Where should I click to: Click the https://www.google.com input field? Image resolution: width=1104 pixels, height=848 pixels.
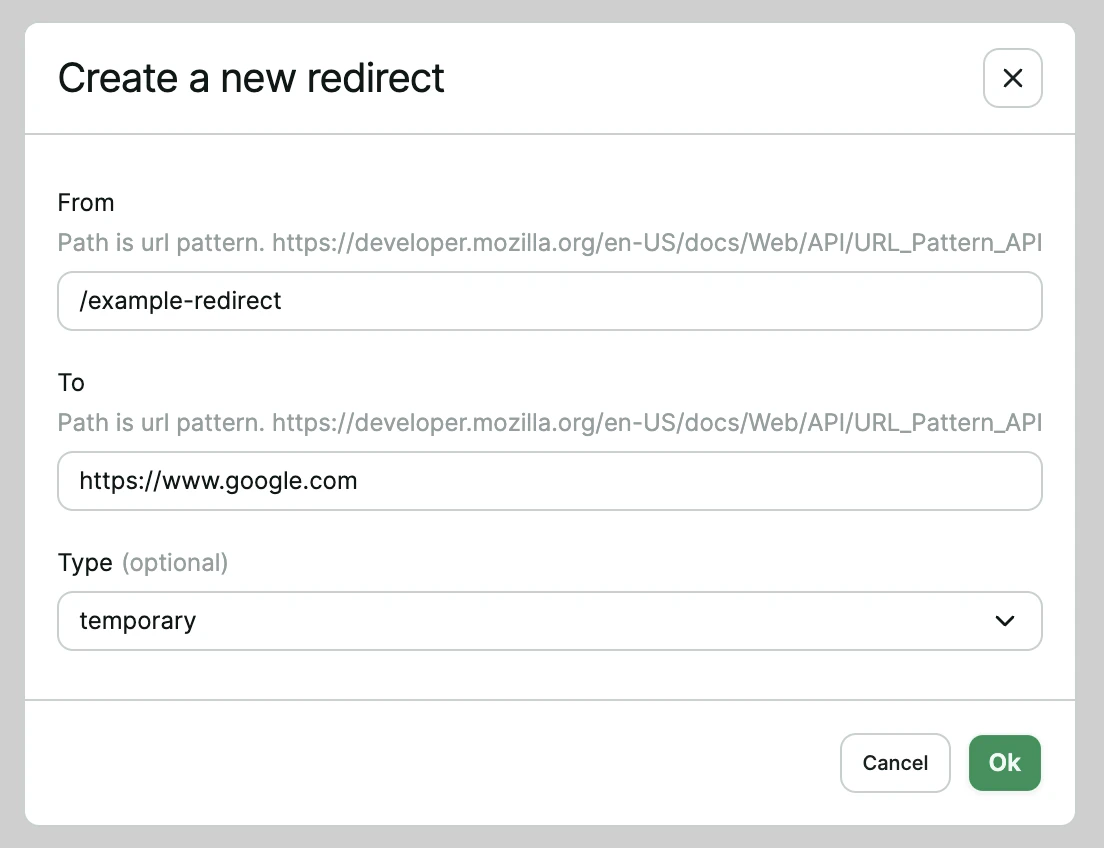(x=550, y=481)
